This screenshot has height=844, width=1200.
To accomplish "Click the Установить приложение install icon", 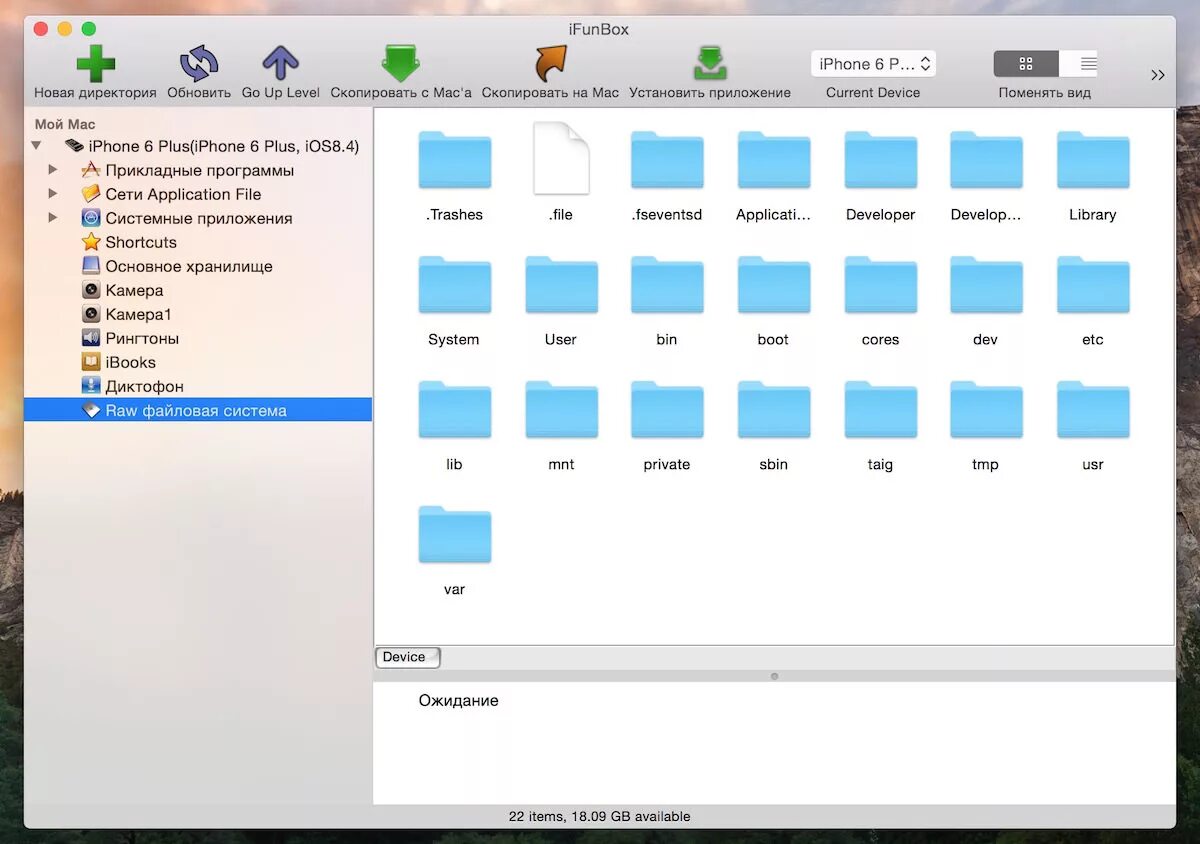I will (710, 64).
